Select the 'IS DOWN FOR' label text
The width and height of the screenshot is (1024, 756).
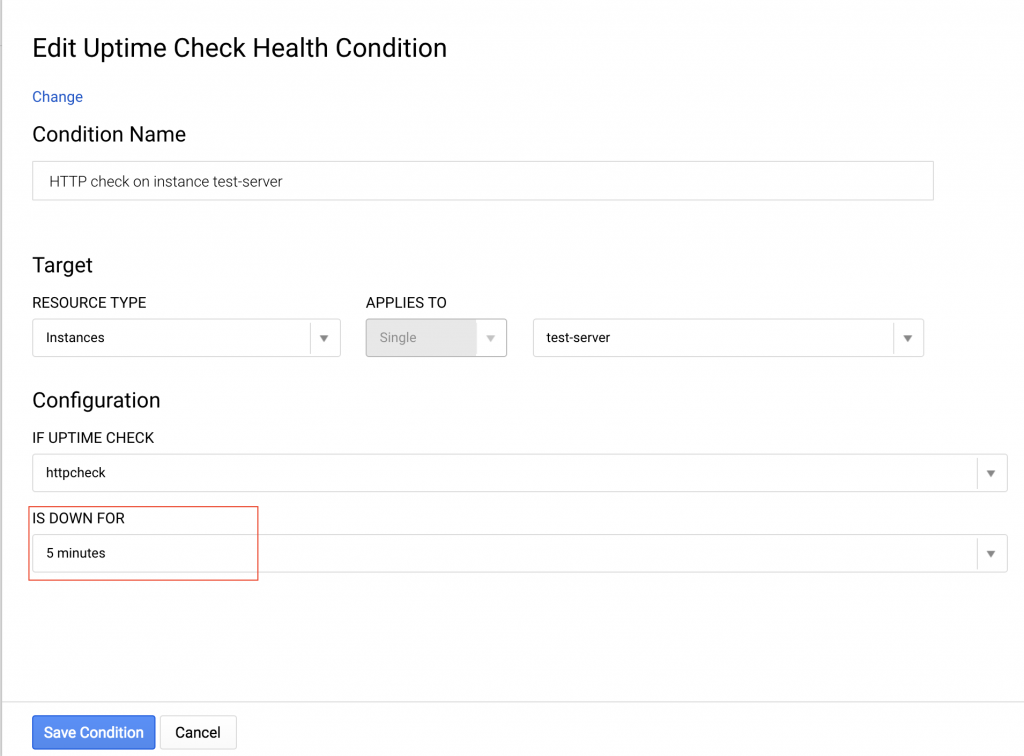click(78, 518)
